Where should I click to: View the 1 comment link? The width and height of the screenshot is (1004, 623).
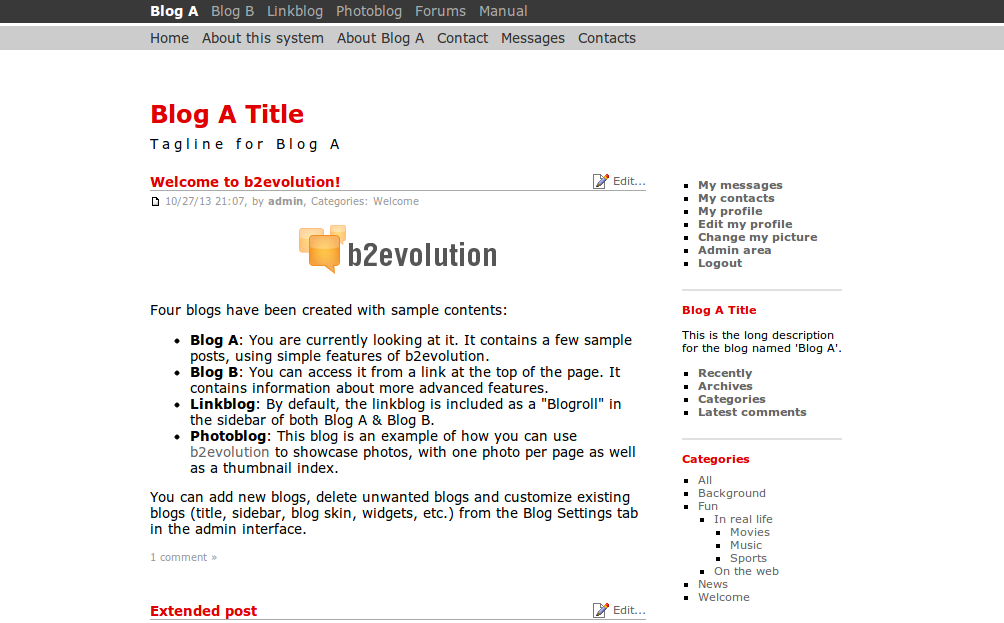point(183,557)
